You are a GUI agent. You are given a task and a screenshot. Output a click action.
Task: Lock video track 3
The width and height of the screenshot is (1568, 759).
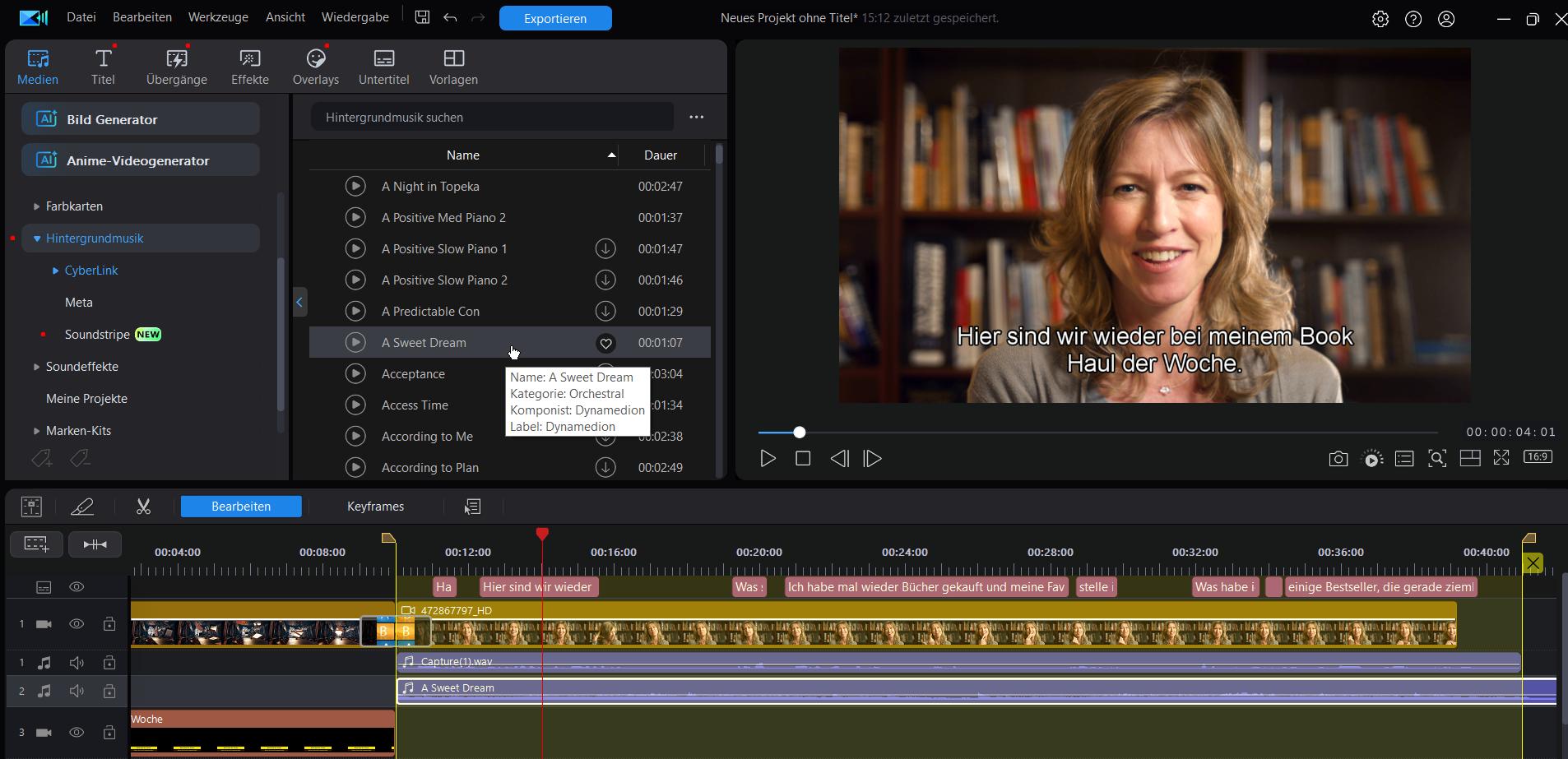[x=109, y=733]
